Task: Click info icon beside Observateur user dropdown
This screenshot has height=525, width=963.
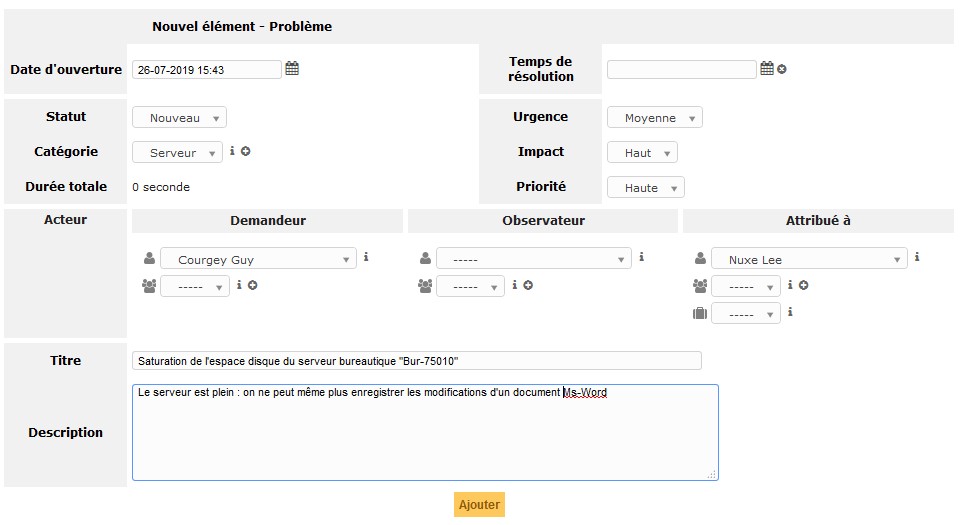Action: [641, 257]
